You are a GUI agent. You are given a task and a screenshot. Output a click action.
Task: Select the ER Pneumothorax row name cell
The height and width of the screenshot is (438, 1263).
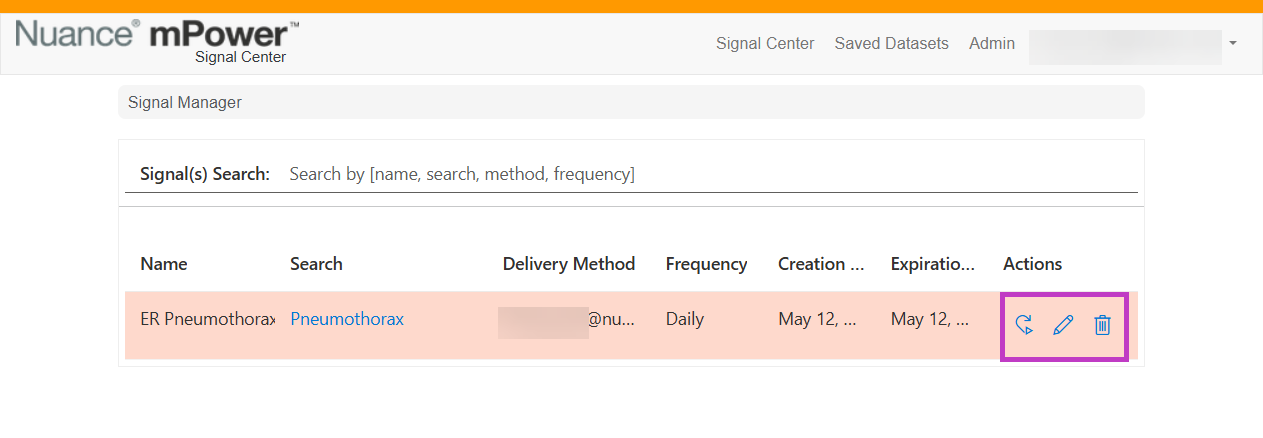click(x=208, y=319)
